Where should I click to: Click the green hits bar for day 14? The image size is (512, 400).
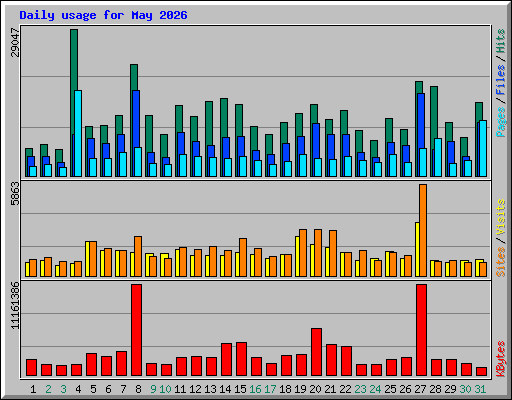point(224,117)
